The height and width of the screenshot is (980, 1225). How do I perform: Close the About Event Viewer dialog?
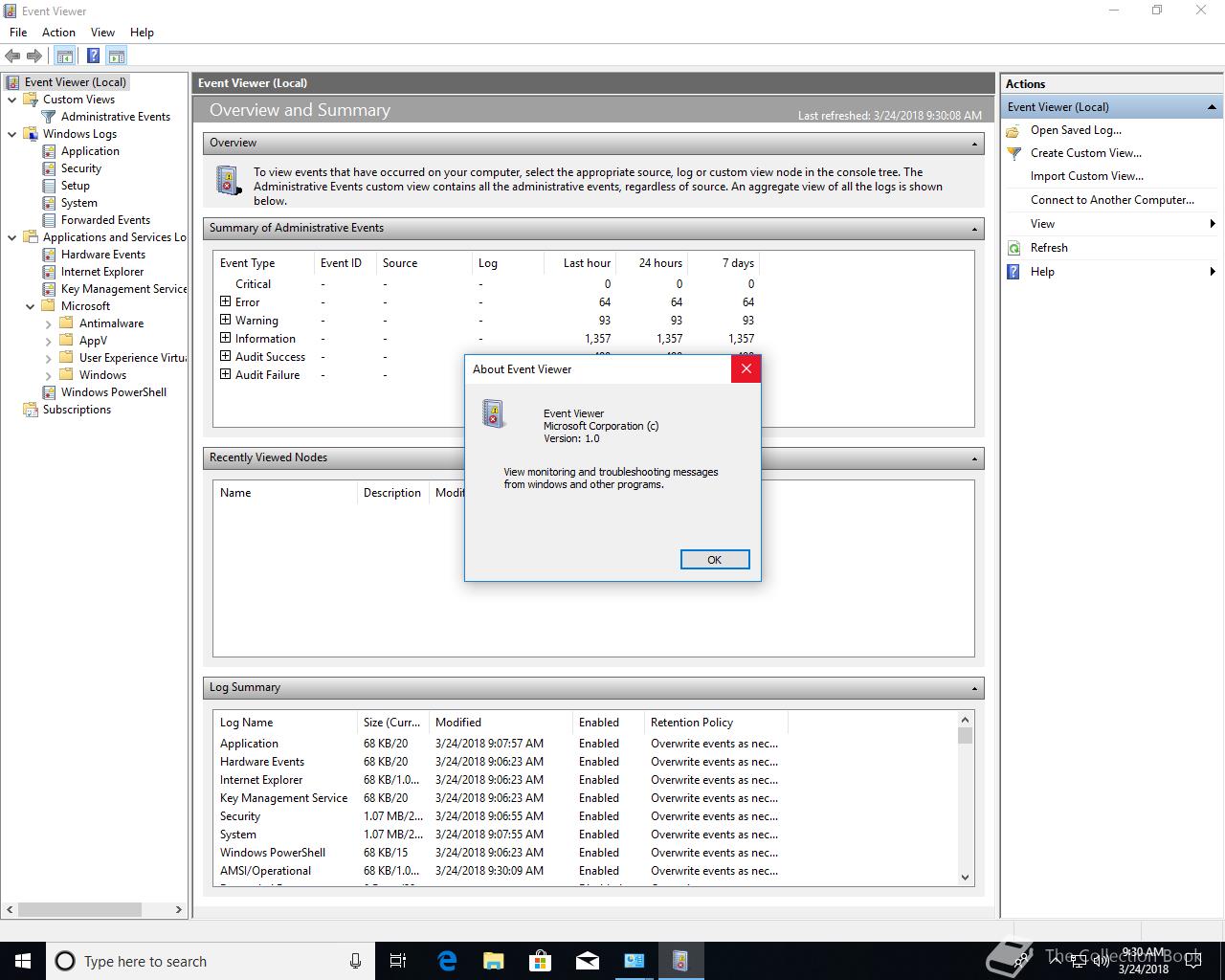pos(746,368)
